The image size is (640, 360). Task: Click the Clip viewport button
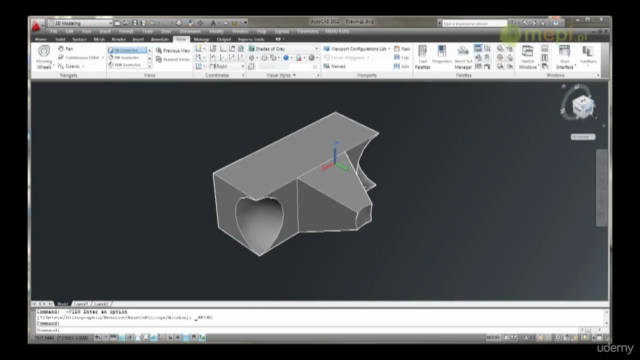[401, 58]
